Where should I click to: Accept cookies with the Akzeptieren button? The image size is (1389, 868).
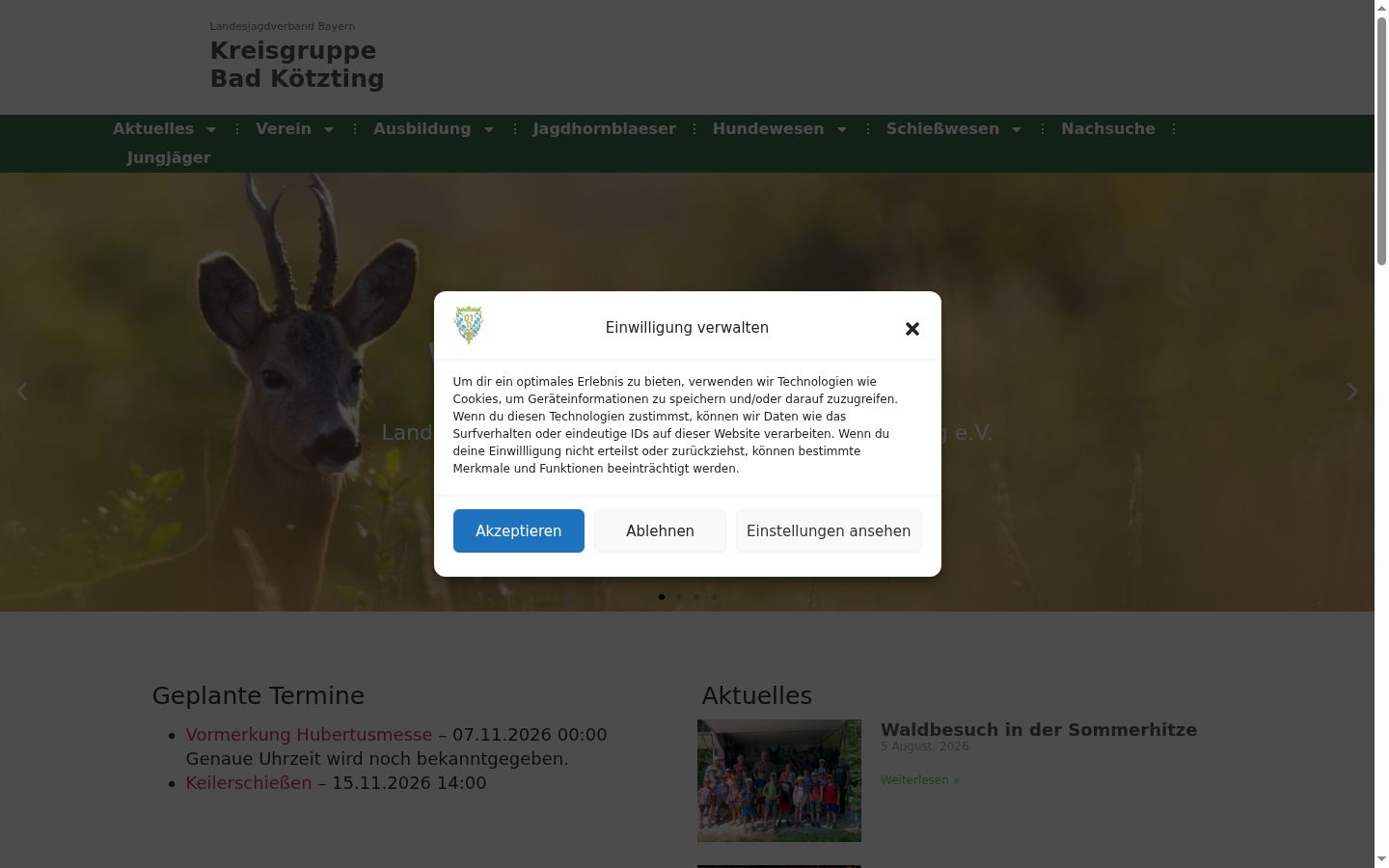519,531
